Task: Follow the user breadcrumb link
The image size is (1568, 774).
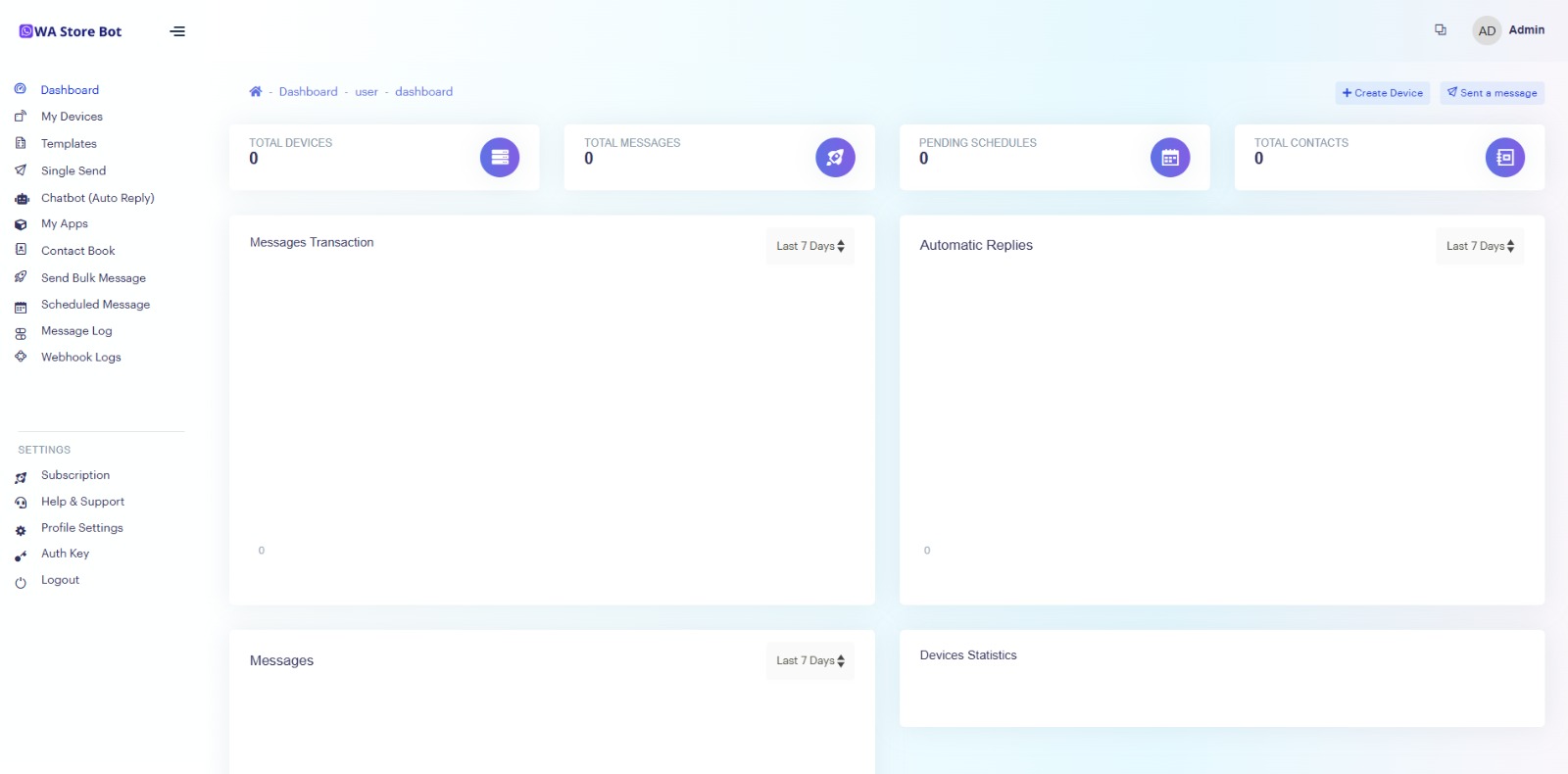Action: click(366, 92)
